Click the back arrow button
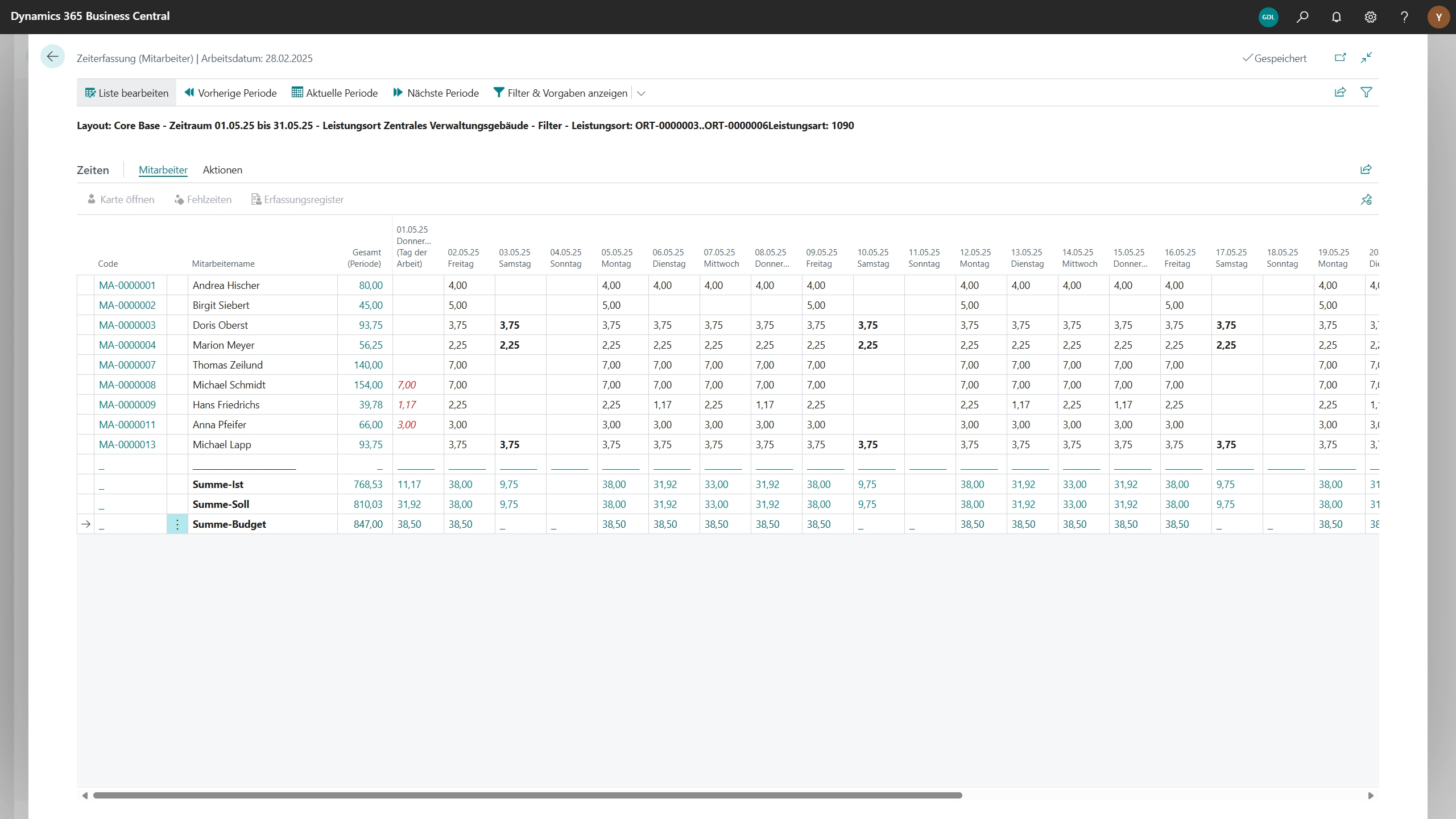The image size is (1456, 819). click(52, 56)
